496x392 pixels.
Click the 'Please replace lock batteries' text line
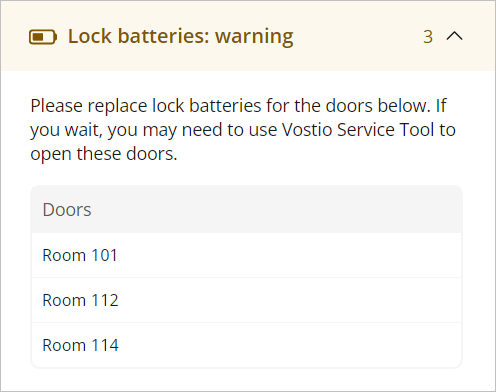point(238,106)
